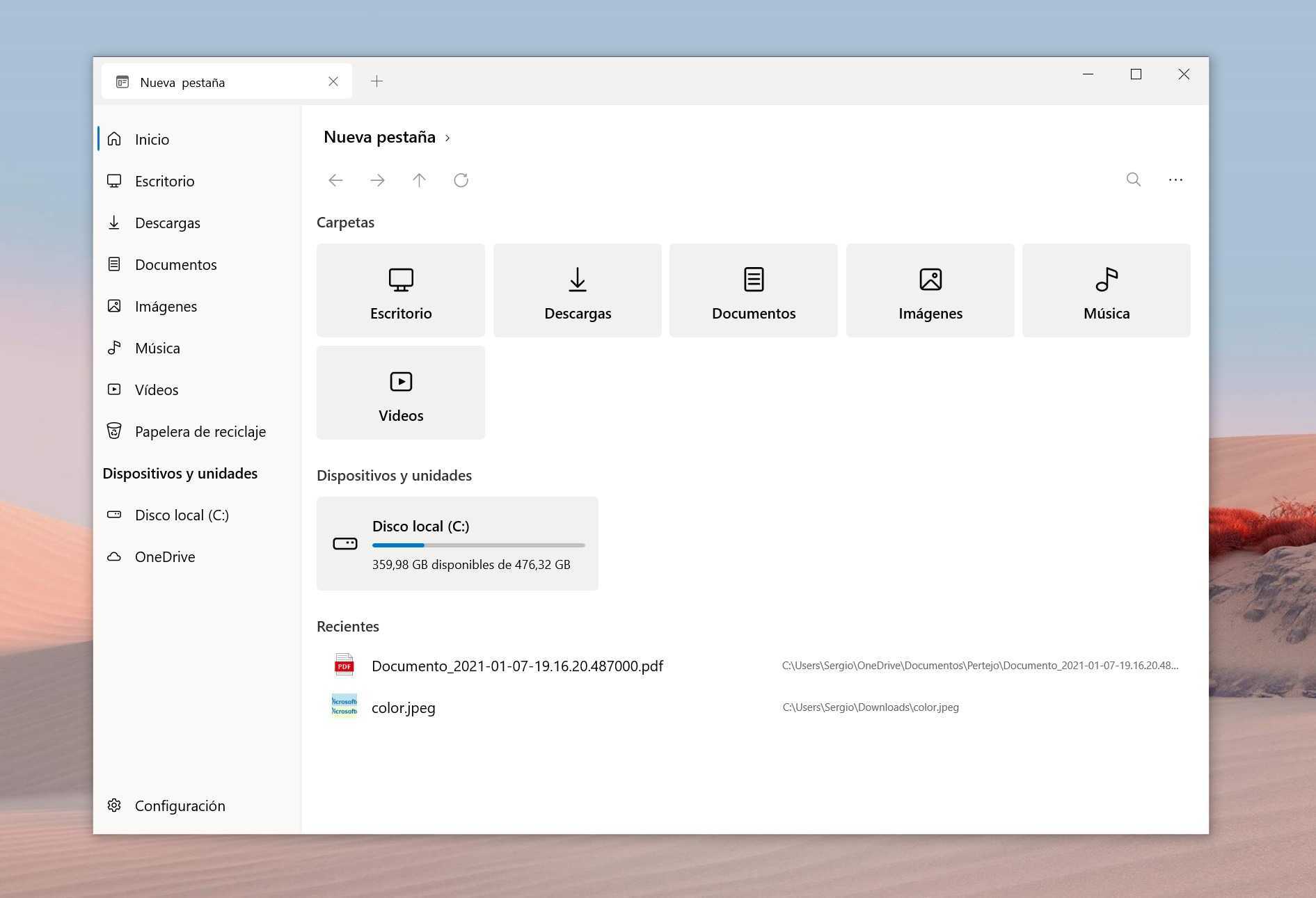Viewport: 1316px width, 898px height.
Task: Go forward using the right arrow
Action: point(377,180)
